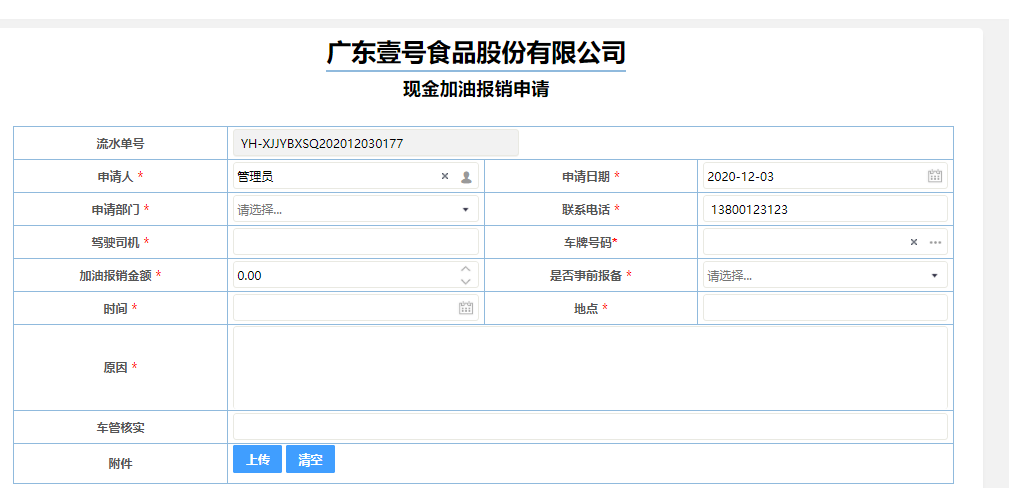Open calendar icon for 申请日期
Viewport: 1009px width, 488px height.
click(x=935, y=176)
